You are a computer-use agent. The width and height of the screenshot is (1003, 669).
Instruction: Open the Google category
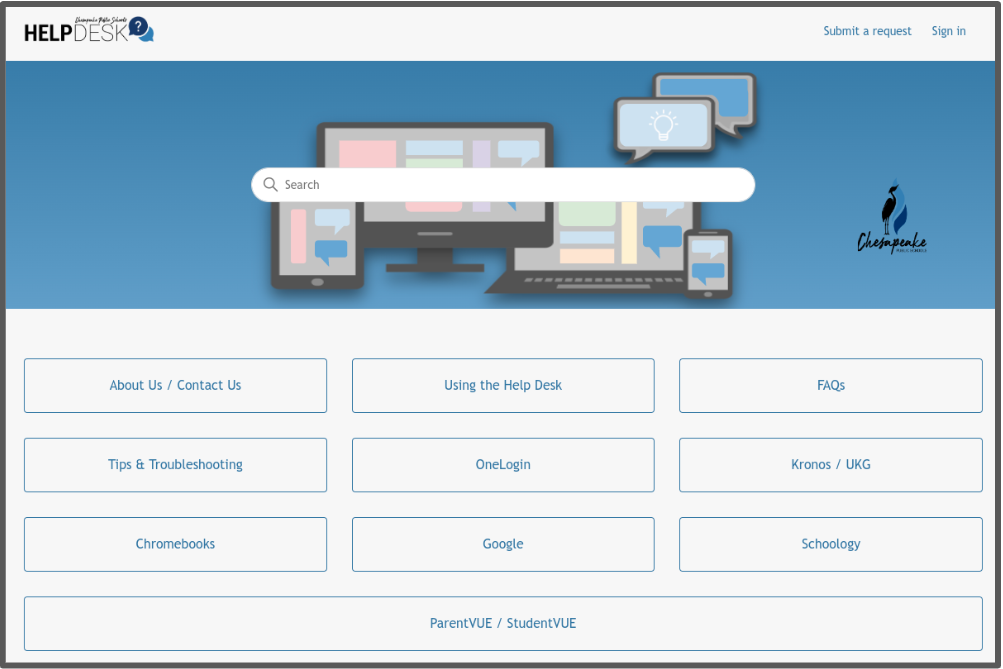[503, 544]
